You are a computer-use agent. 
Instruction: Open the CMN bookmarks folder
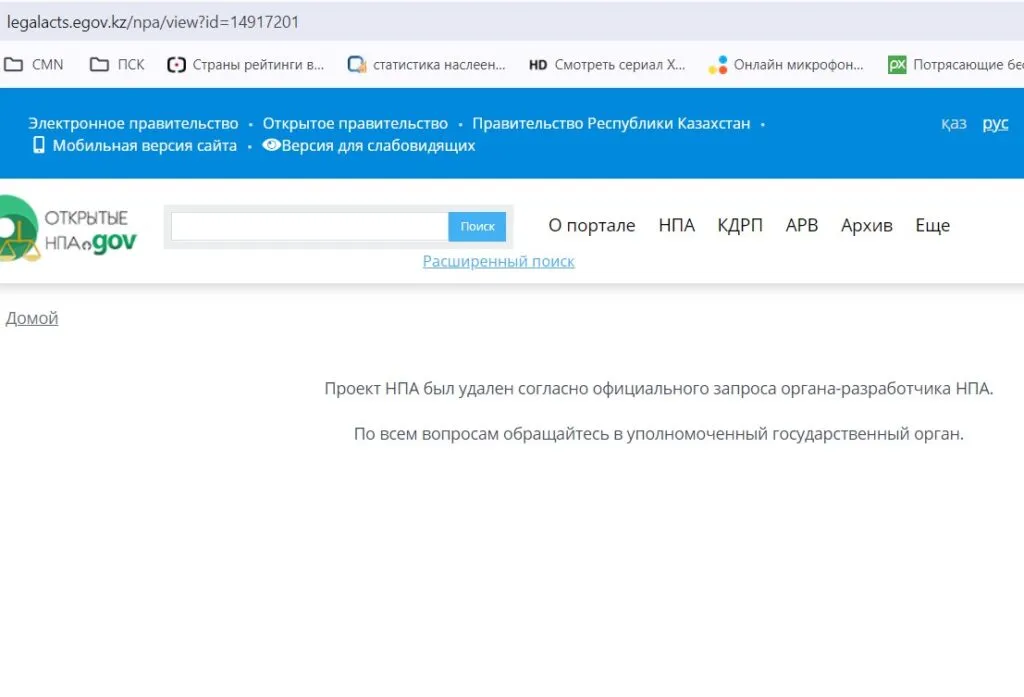[x=34, y=65]
